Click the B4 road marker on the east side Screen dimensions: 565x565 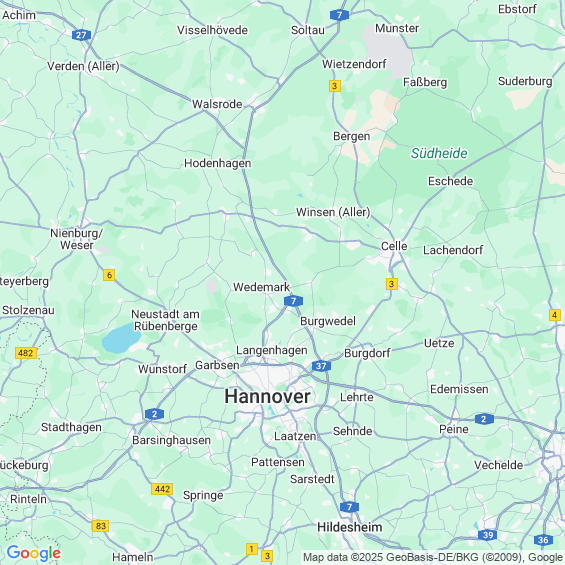(x=555, y=315)
